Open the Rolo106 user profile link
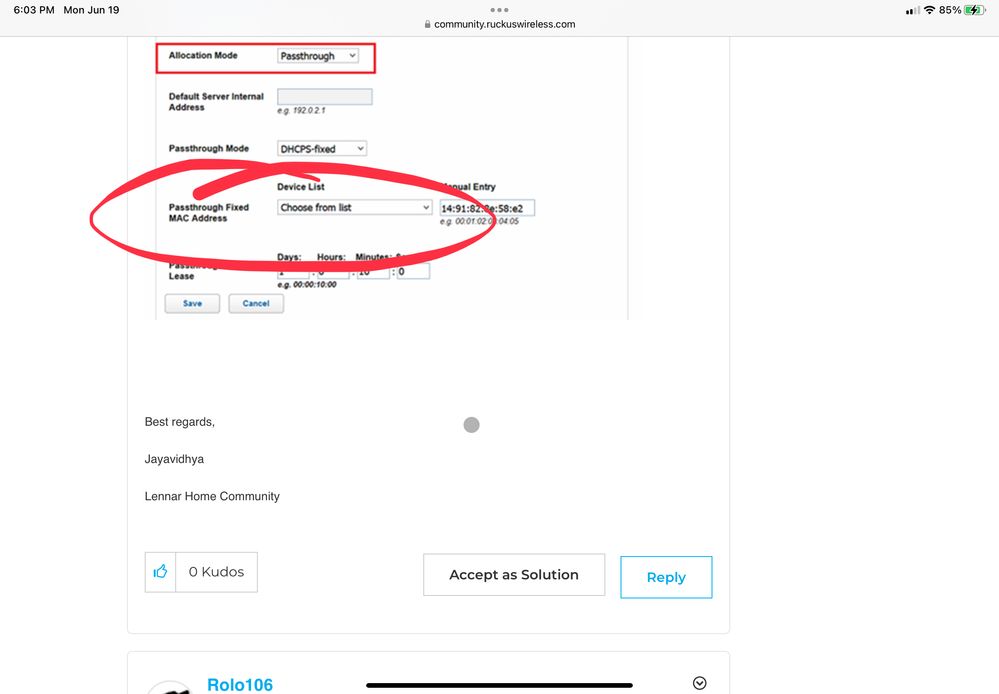Screen dimensions: 999x694 (239, 684)
